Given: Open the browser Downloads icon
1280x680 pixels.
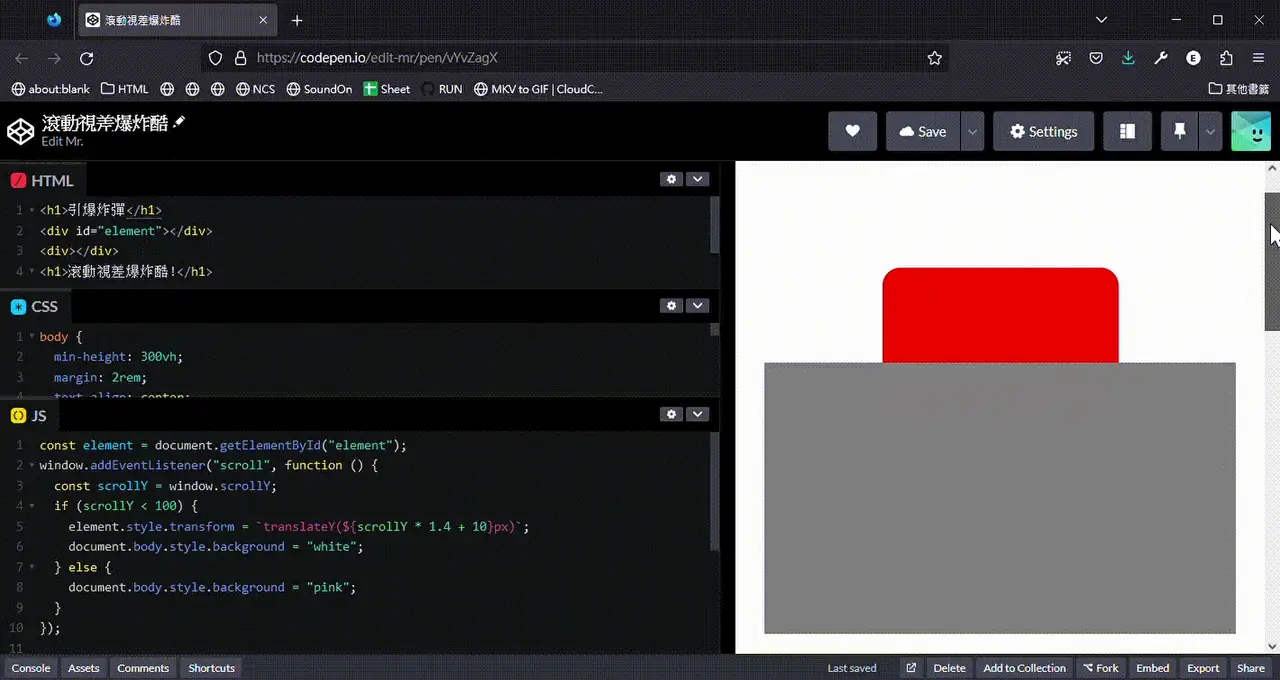Looking at the screenshot, I should [x=1128, y=59].
